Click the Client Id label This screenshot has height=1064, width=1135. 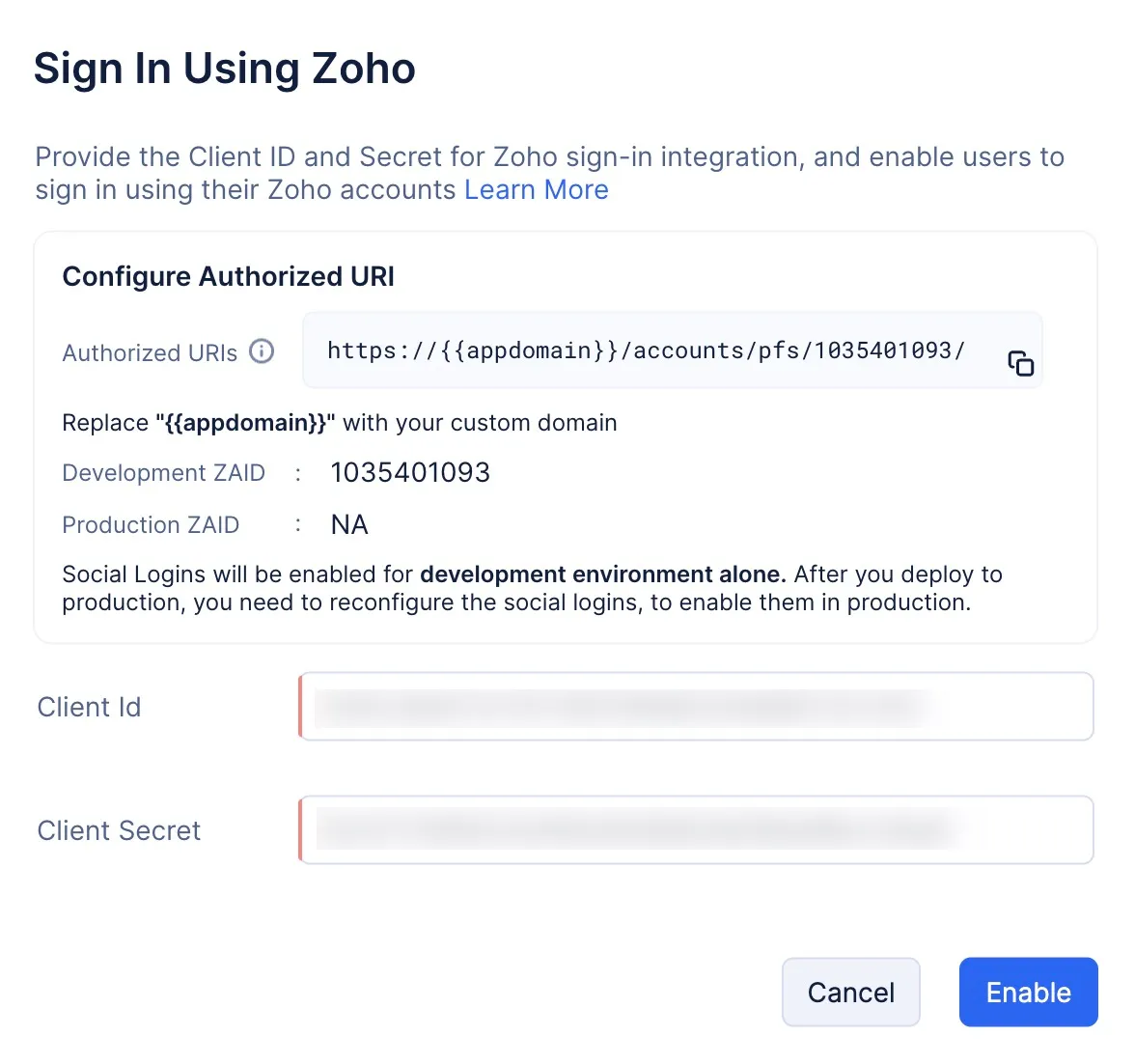click(89, 708)
